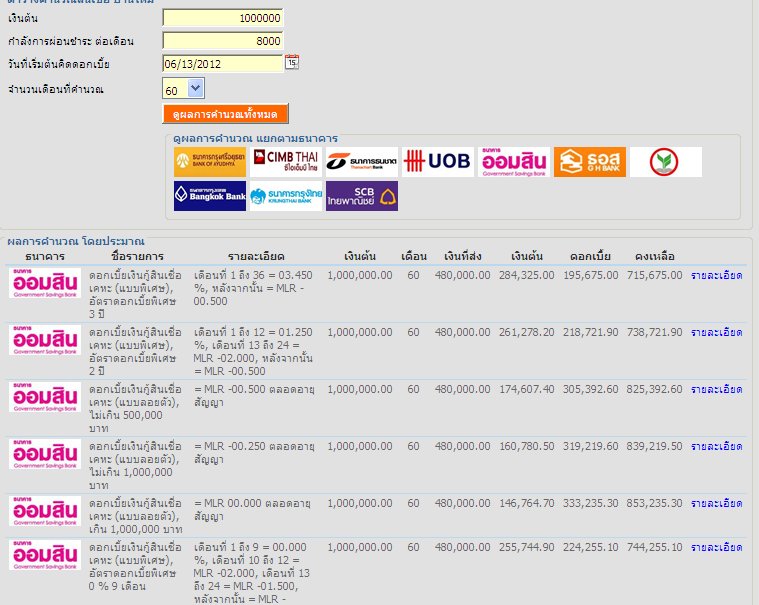
Task: Open the months-to-calculate dropdown showing 60
Action: pyautogui.click(x=183, y=89)
